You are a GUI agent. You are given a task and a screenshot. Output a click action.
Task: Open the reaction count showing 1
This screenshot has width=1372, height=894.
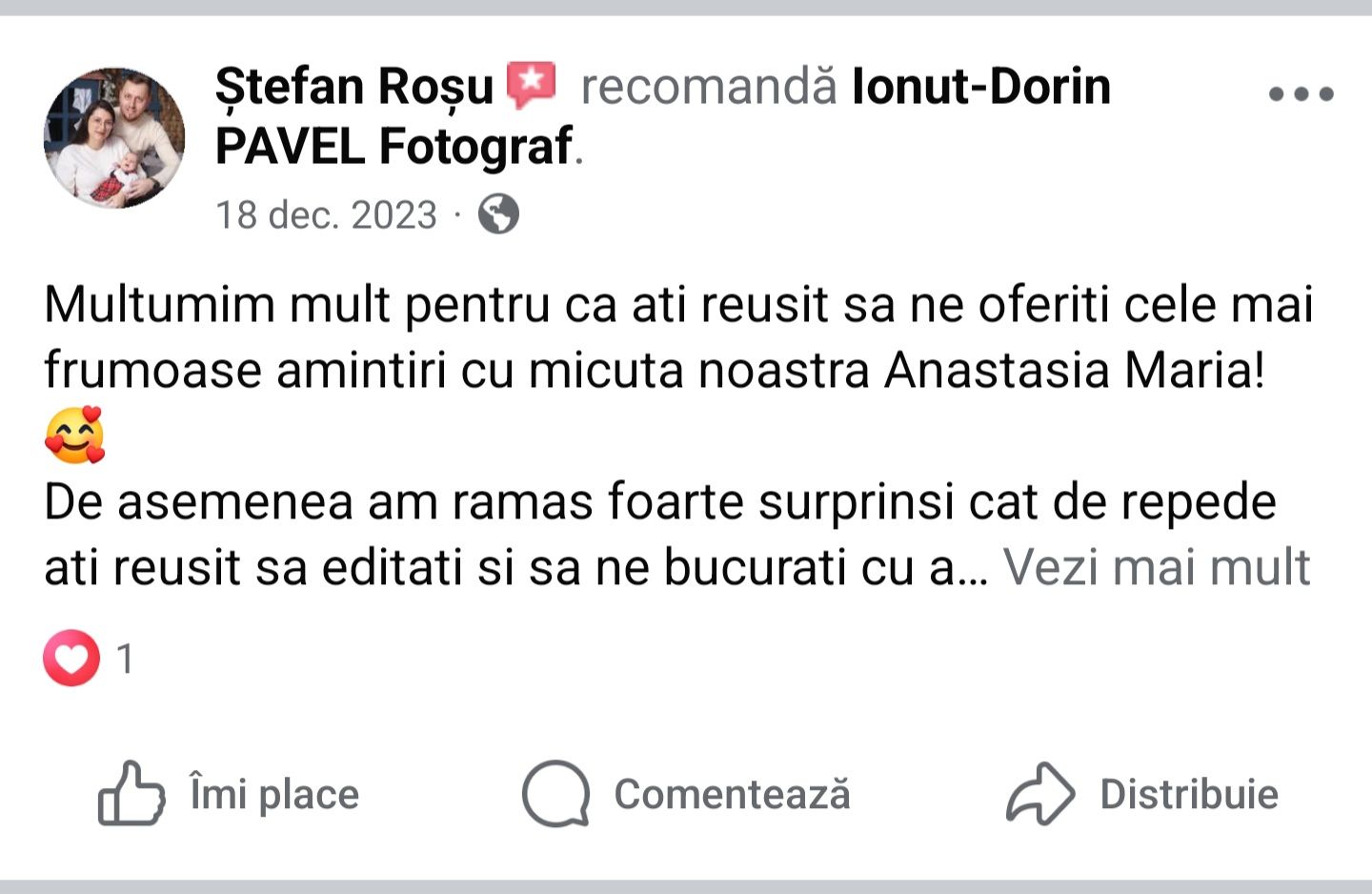tap(125, 659)
